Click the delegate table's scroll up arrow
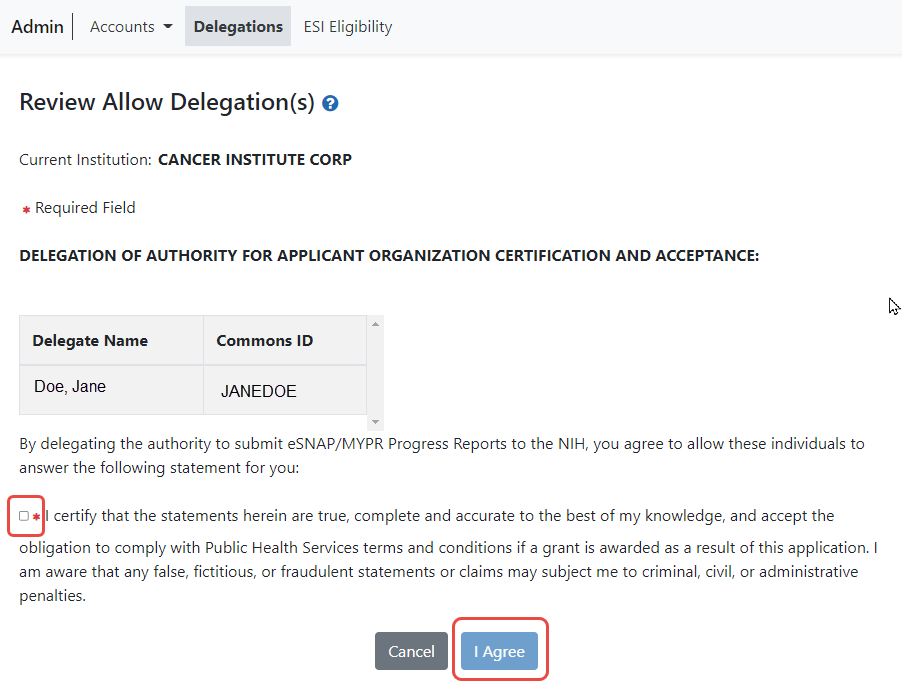This screenshot has width=902, height=684. 376,324
